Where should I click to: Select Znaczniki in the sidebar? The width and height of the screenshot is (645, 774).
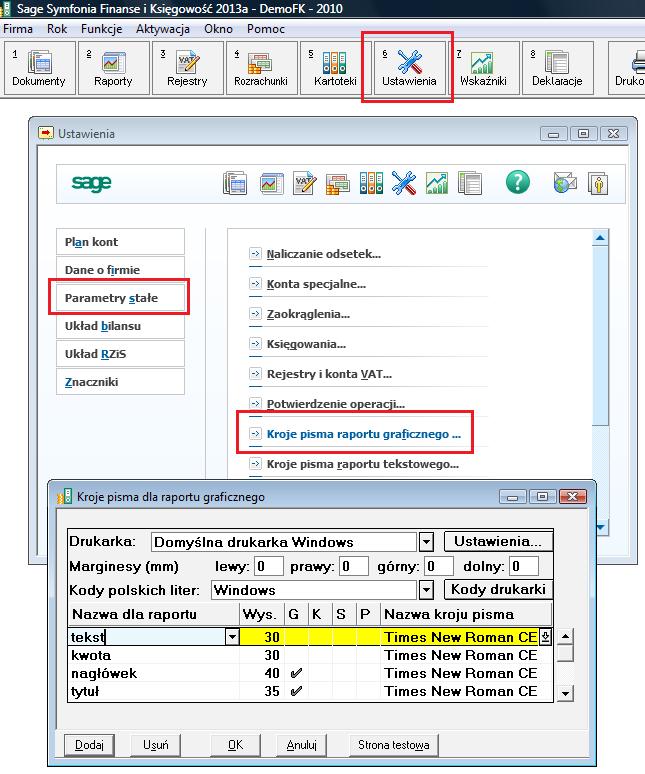[x=120, y=382]
